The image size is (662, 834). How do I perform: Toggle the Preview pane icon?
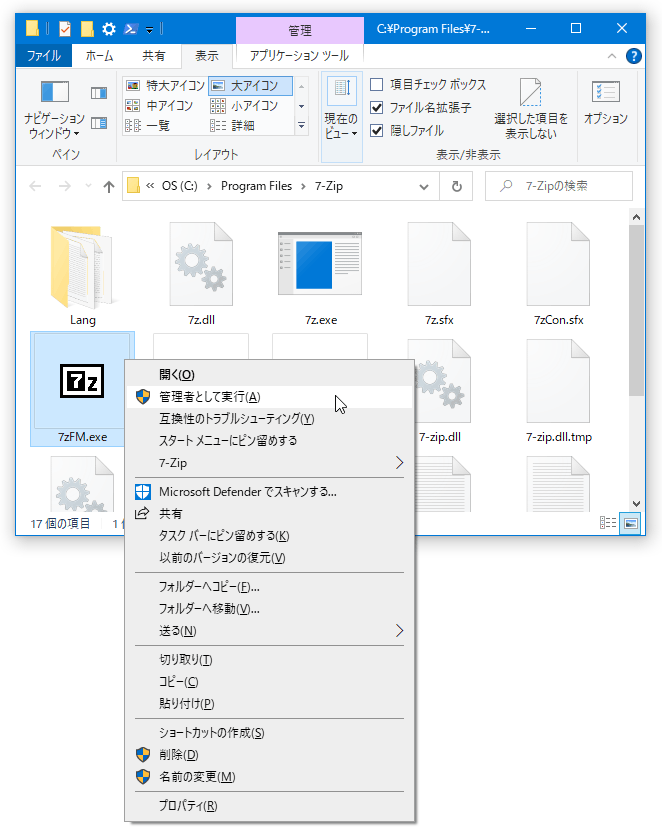tap(99, 93)
